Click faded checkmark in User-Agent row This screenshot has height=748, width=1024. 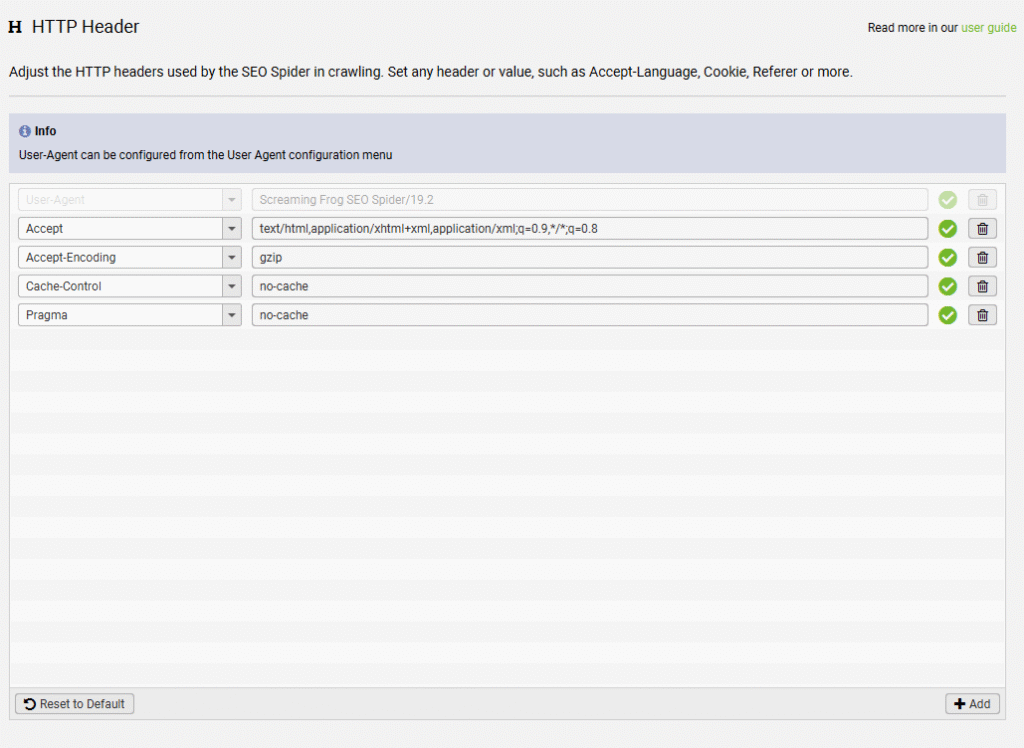pyautogui.click(x=948, y=200)
